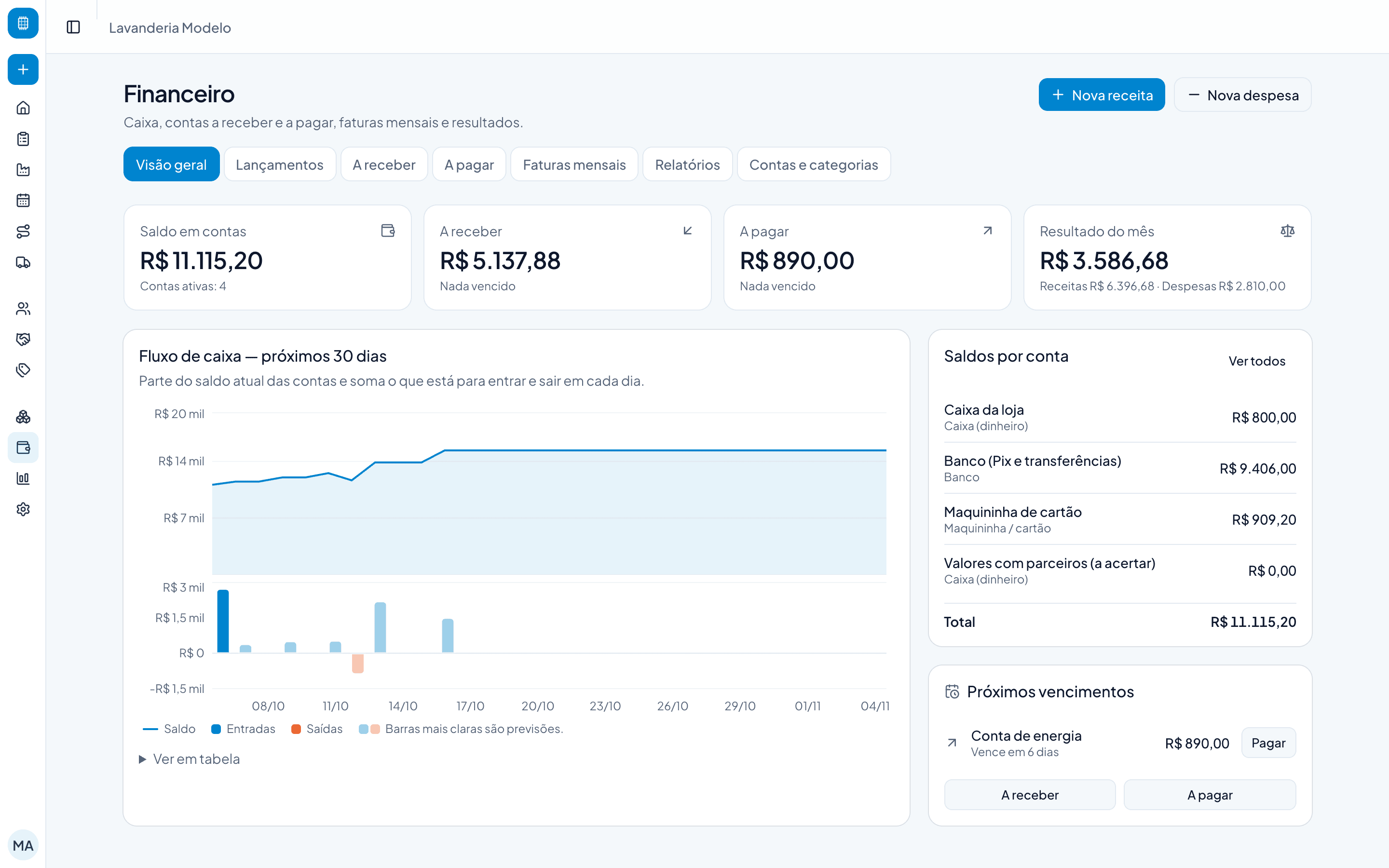Open the customers people icon in sidebar
This screenshot has height=868, width=1389.
pyautogui.click(x=23, y=309)
